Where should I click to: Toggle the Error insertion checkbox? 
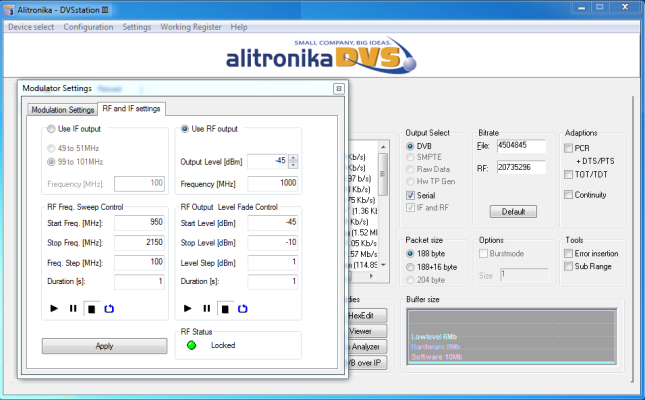coord(570,255)
